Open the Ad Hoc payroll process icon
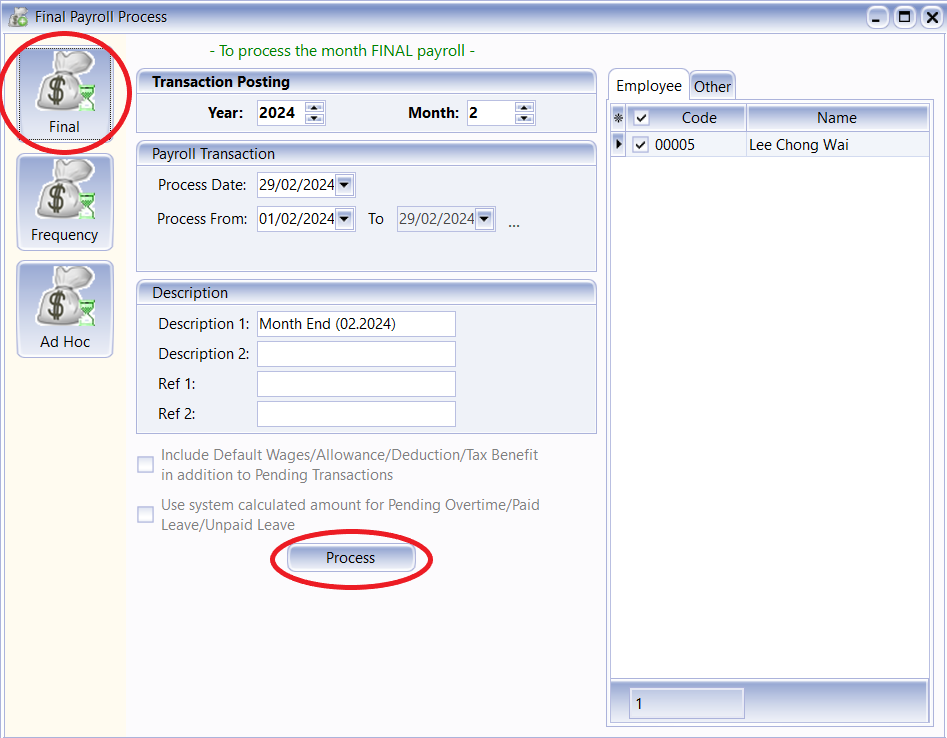The width and height of the screenshot is (947, 738). [x=64, y=309]
